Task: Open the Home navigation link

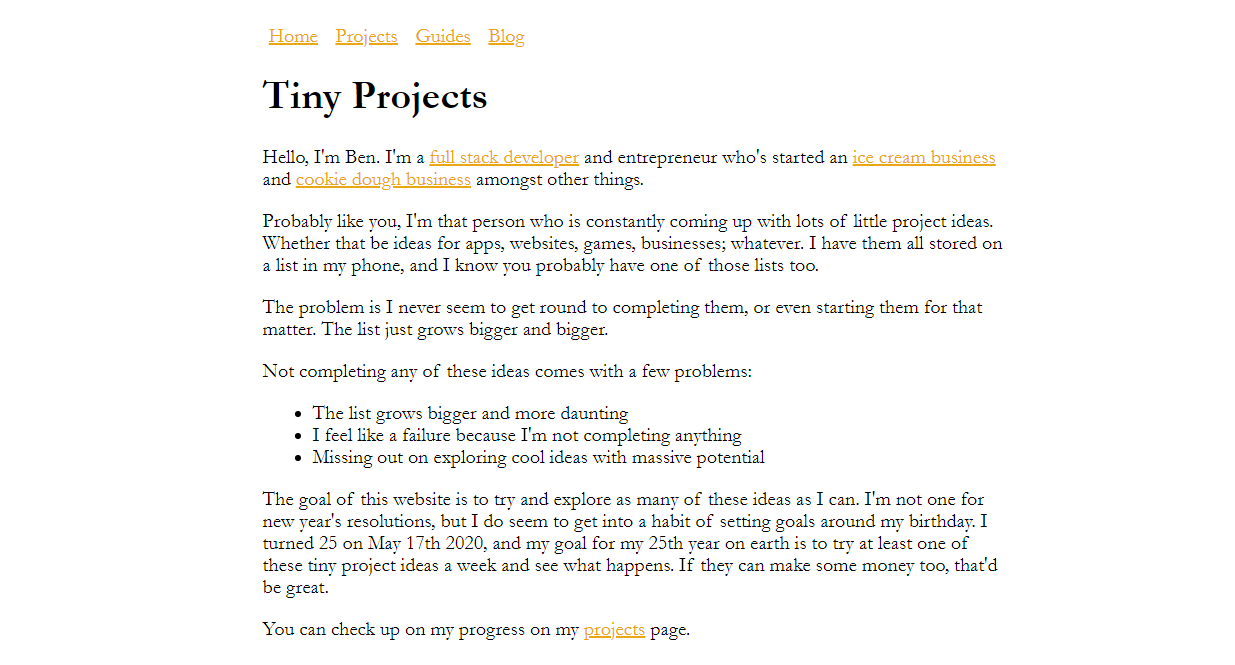Action: pyautogui.click(x=293, y=37)
